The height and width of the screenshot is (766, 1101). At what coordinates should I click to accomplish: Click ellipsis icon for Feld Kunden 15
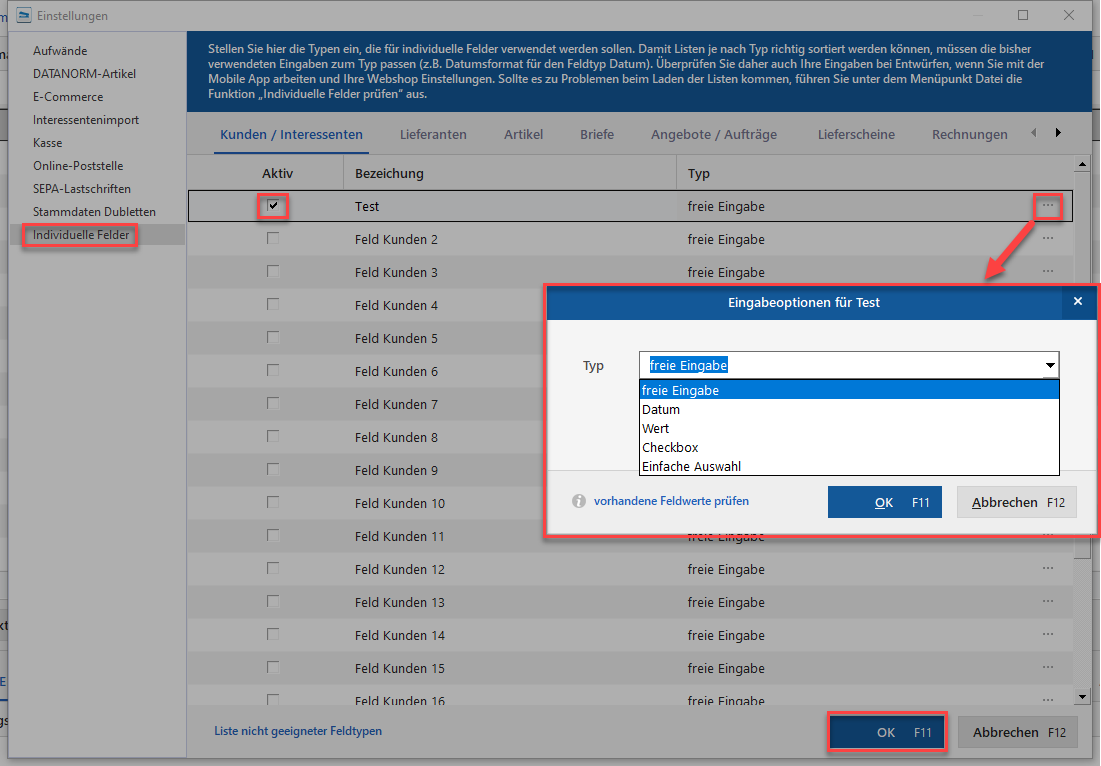(x=1047, y=668)
